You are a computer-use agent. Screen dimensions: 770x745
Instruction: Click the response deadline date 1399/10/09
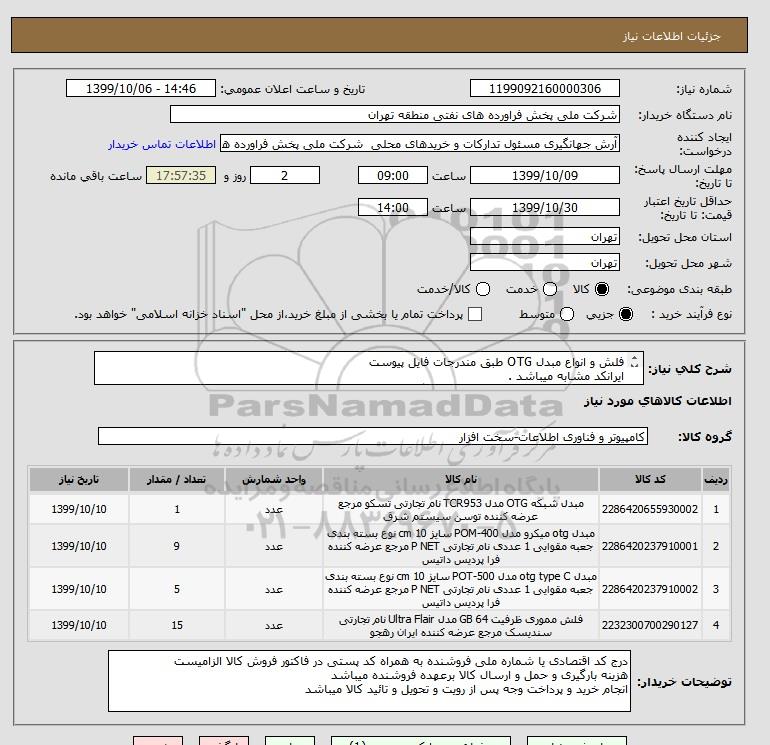click(x=545, y=175)
